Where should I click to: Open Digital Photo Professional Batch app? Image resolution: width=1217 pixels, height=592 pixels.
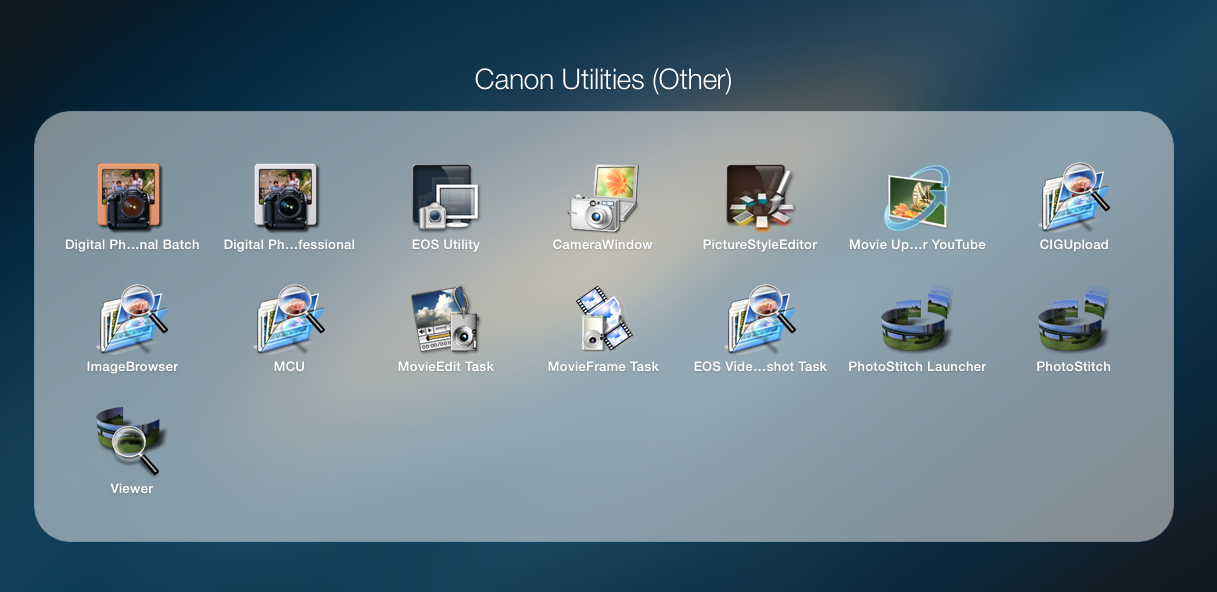pyautogui.click(x=131, y=197)
